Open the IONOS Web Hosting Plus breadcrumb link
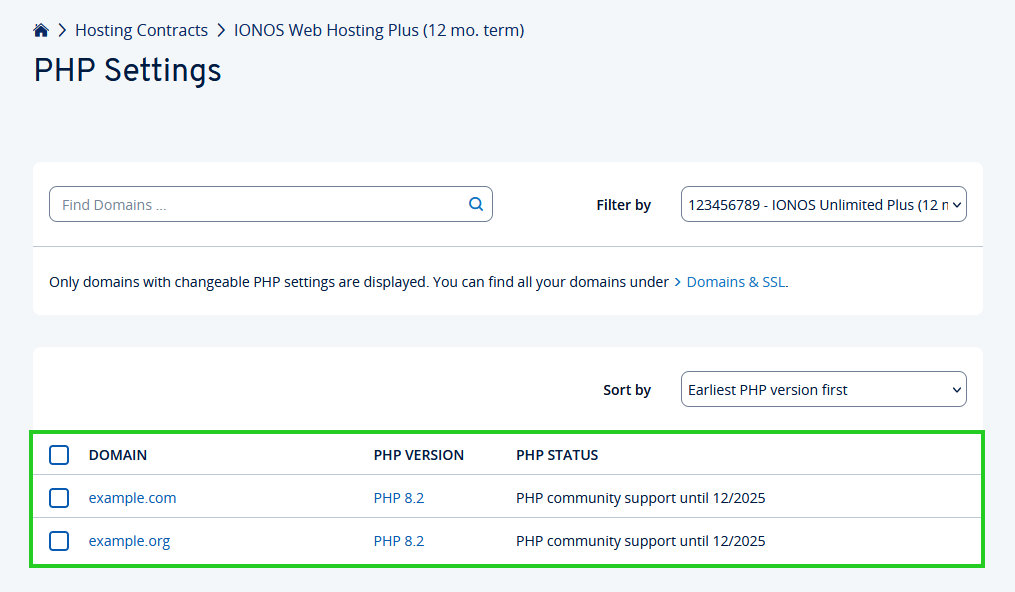 pyautogui.click(x=379, y=30)
